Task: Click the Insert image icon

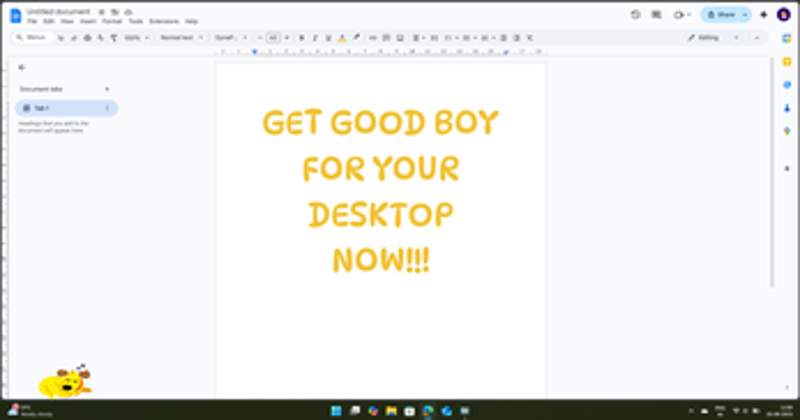Action: pos(400,38)
